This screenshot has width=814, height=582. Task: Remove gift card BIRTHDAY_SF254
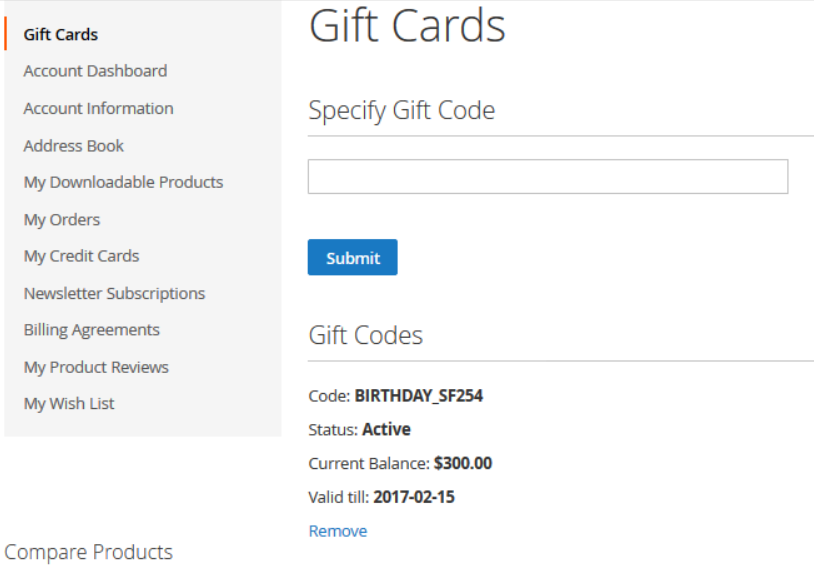[337, 531]
